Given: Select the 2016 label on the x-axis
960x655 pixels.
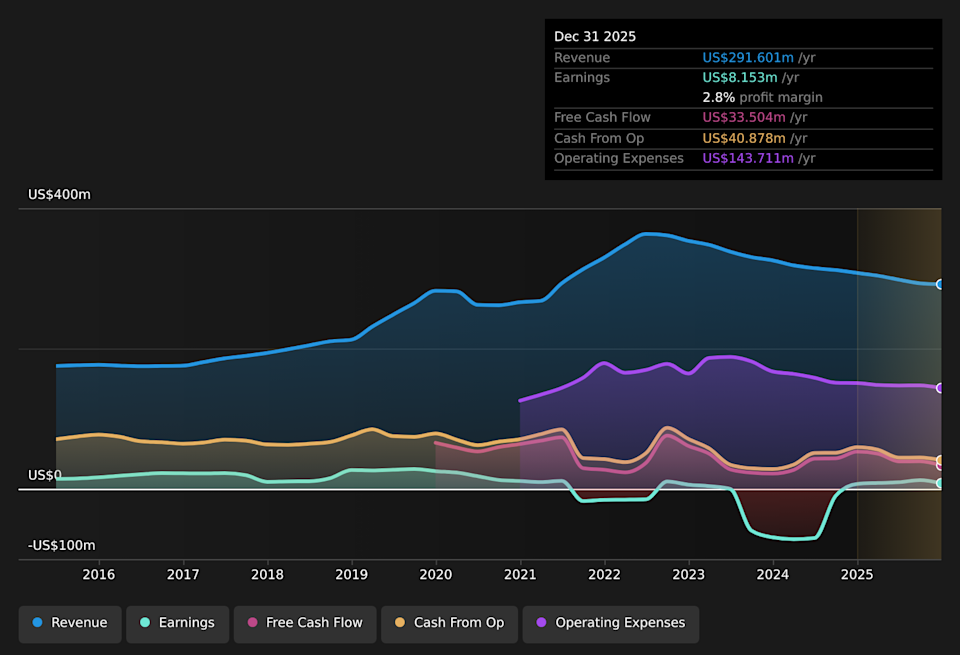Looking at the screenshot, I should pyautogui.click(x=98, y=574).
